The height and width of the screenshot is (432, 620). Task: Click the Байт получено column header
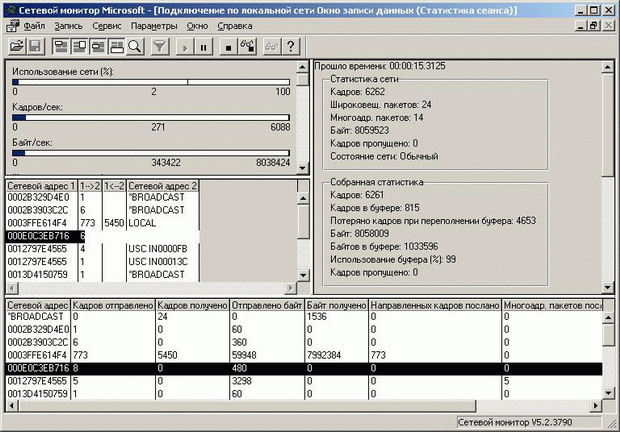click(x=335, y=304)
